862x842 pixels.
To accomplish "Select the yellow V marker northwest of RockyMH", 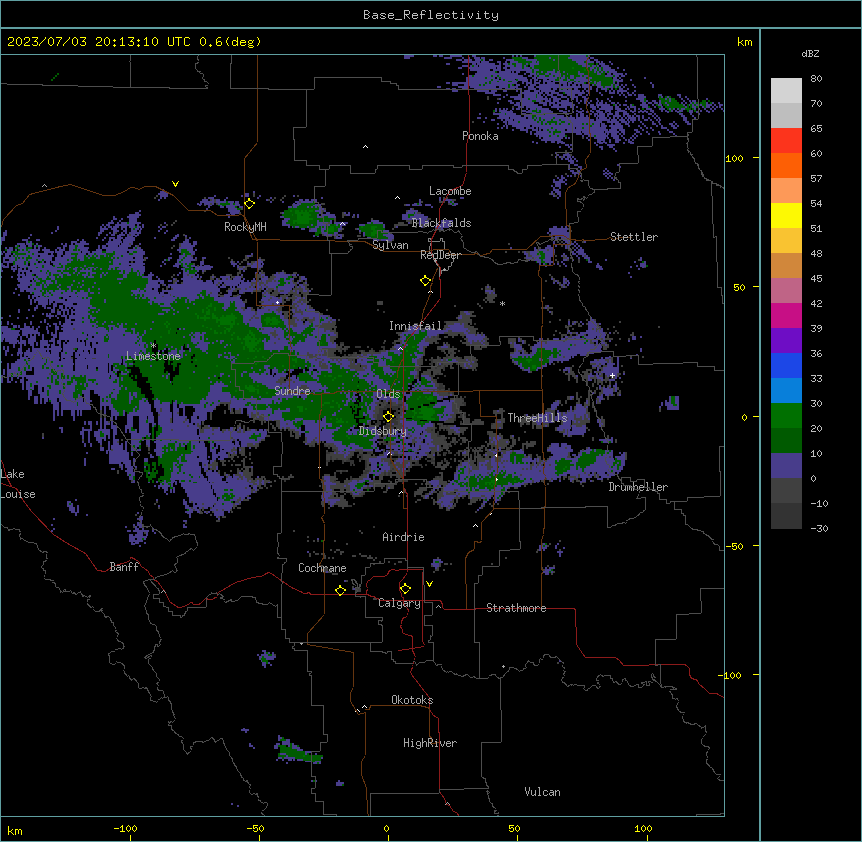I will 175,184.
